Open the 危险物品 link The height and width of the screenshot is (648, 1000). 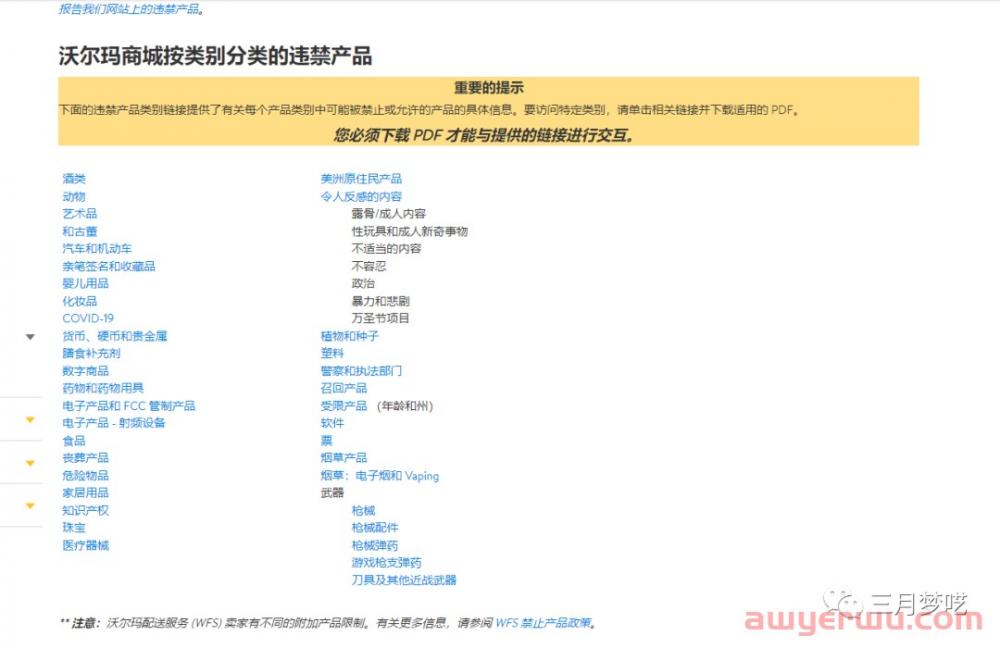(x=85, y=475)
